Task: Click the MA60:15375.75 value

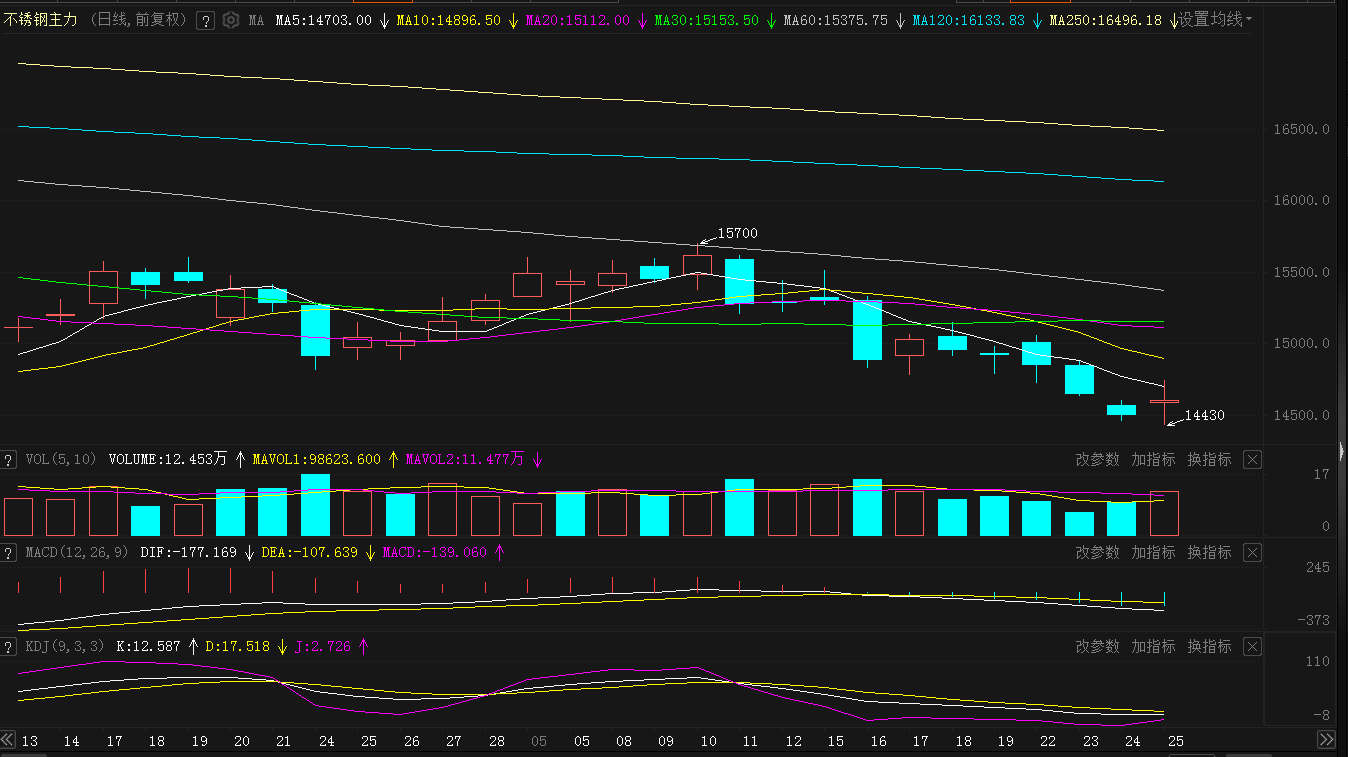Action: tap(836, 20)
